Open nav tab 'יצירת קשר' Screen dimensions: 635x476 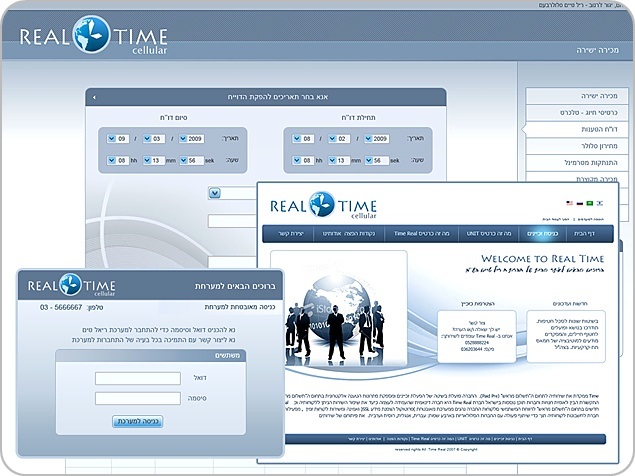click(x=290, y=234)
